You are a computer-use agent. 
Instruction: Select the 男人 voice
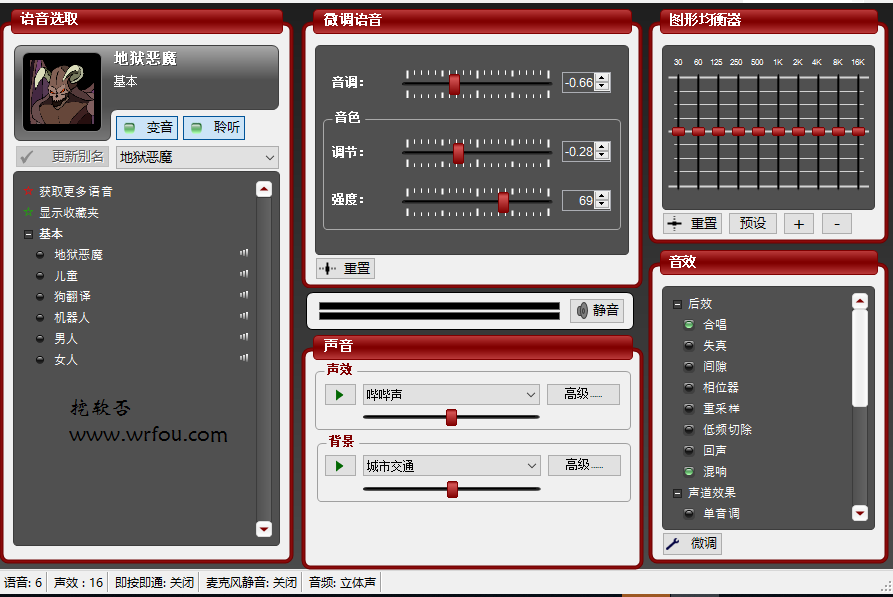(66, 338)
